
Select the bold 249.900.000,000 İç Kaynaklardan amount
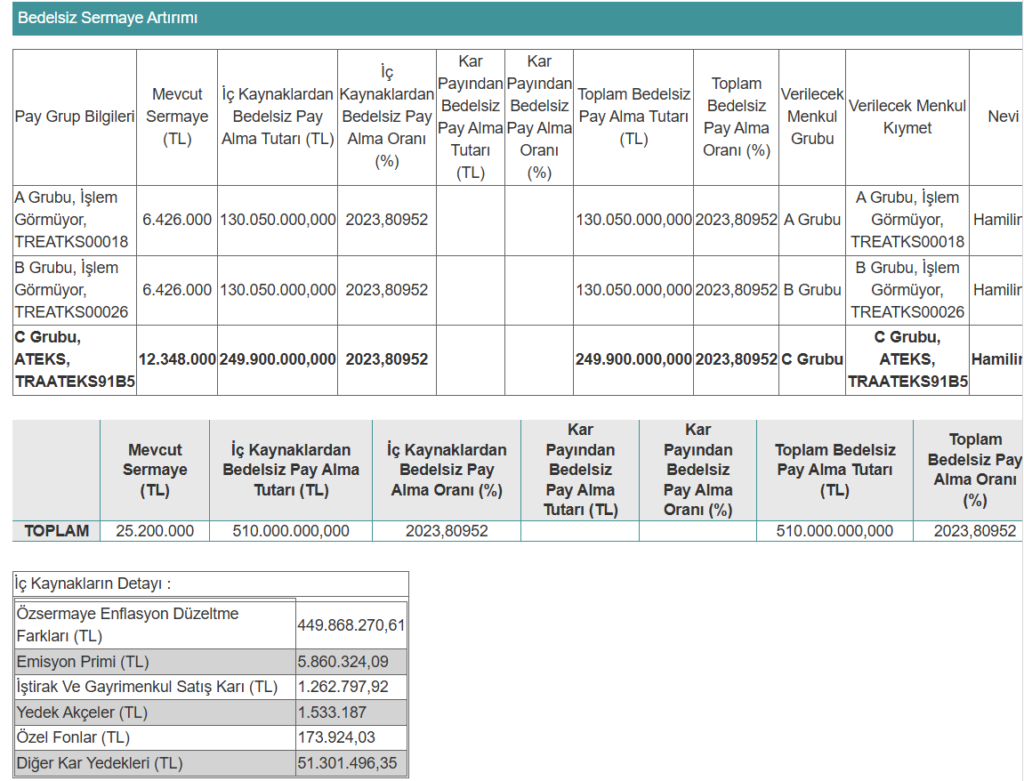[278, 360]
